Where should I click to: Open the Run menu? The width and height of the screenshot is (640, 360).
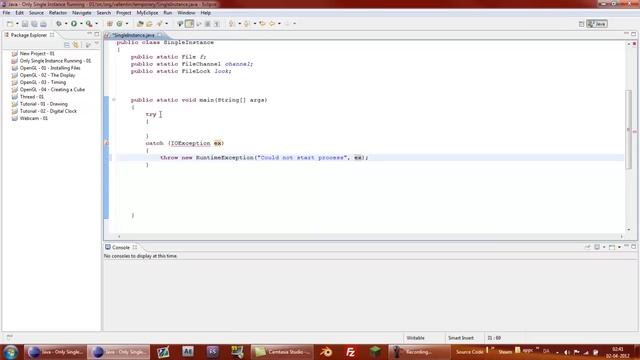click(168, 13)
